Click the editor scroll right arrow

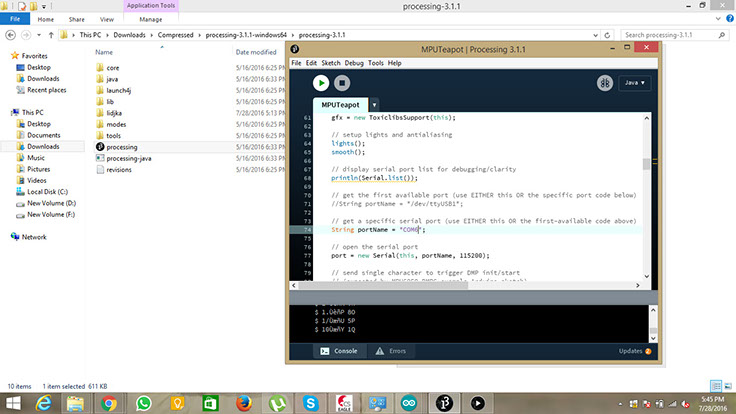click(637, 285)
